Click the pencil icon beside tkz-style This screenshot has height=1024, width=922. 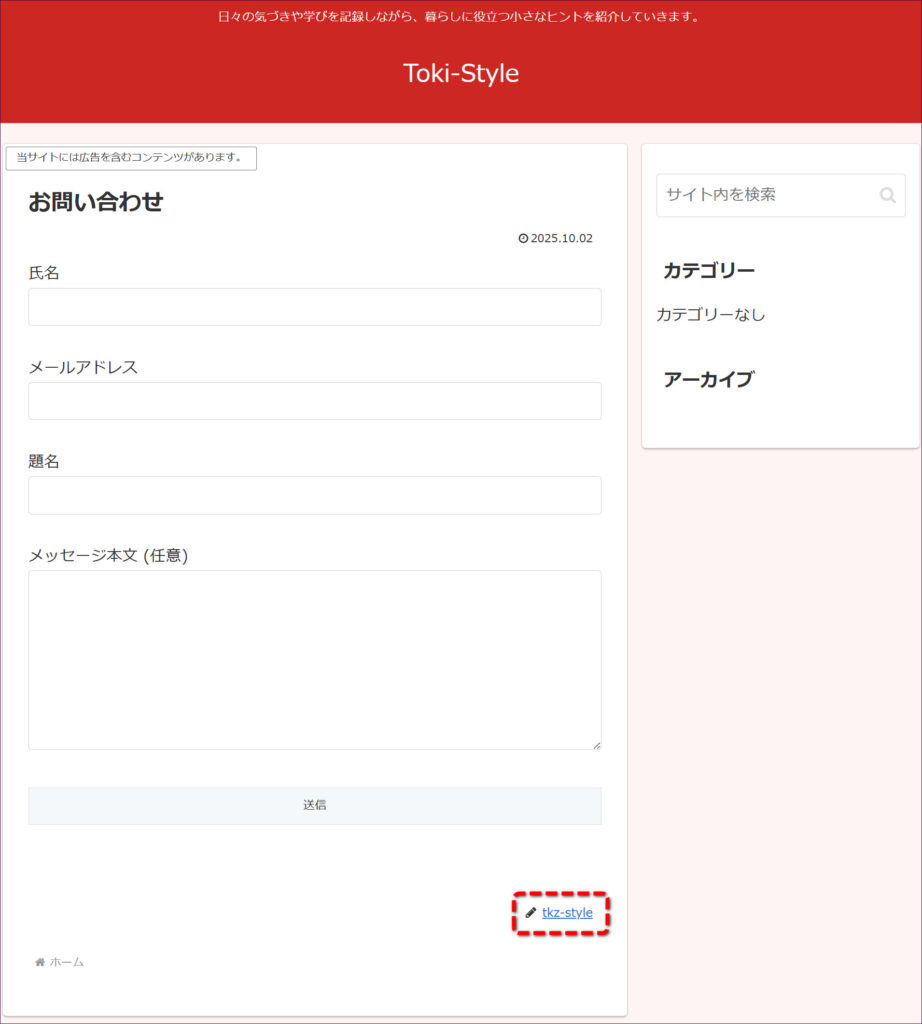pos(531,913)
